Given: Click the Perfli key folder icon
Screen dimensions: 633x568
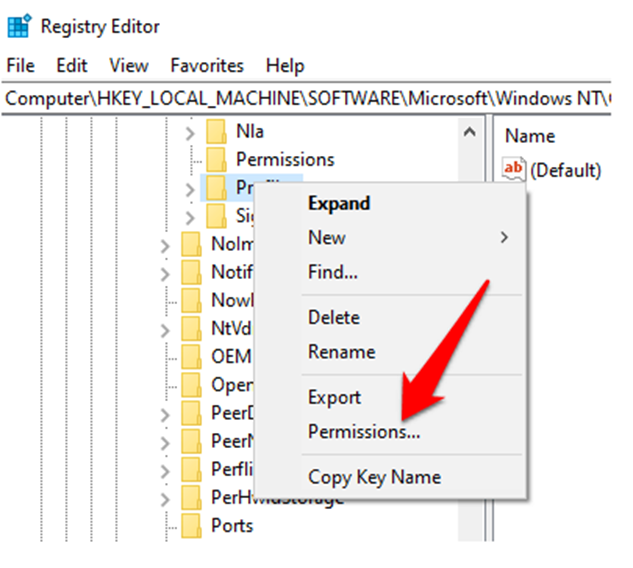Looking at the screenshot, I should pyautogui.click(x=191, y=469).
